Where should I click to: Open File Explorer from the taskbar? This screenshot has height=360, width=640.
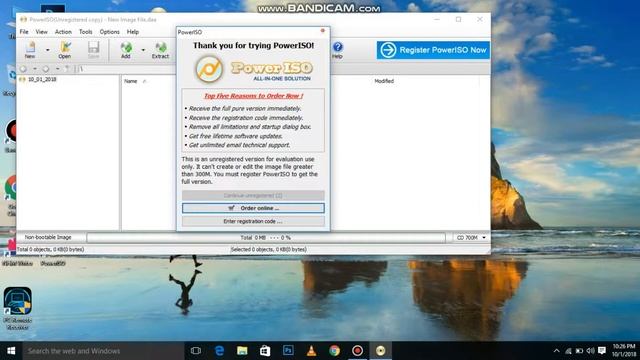[242, 351]
